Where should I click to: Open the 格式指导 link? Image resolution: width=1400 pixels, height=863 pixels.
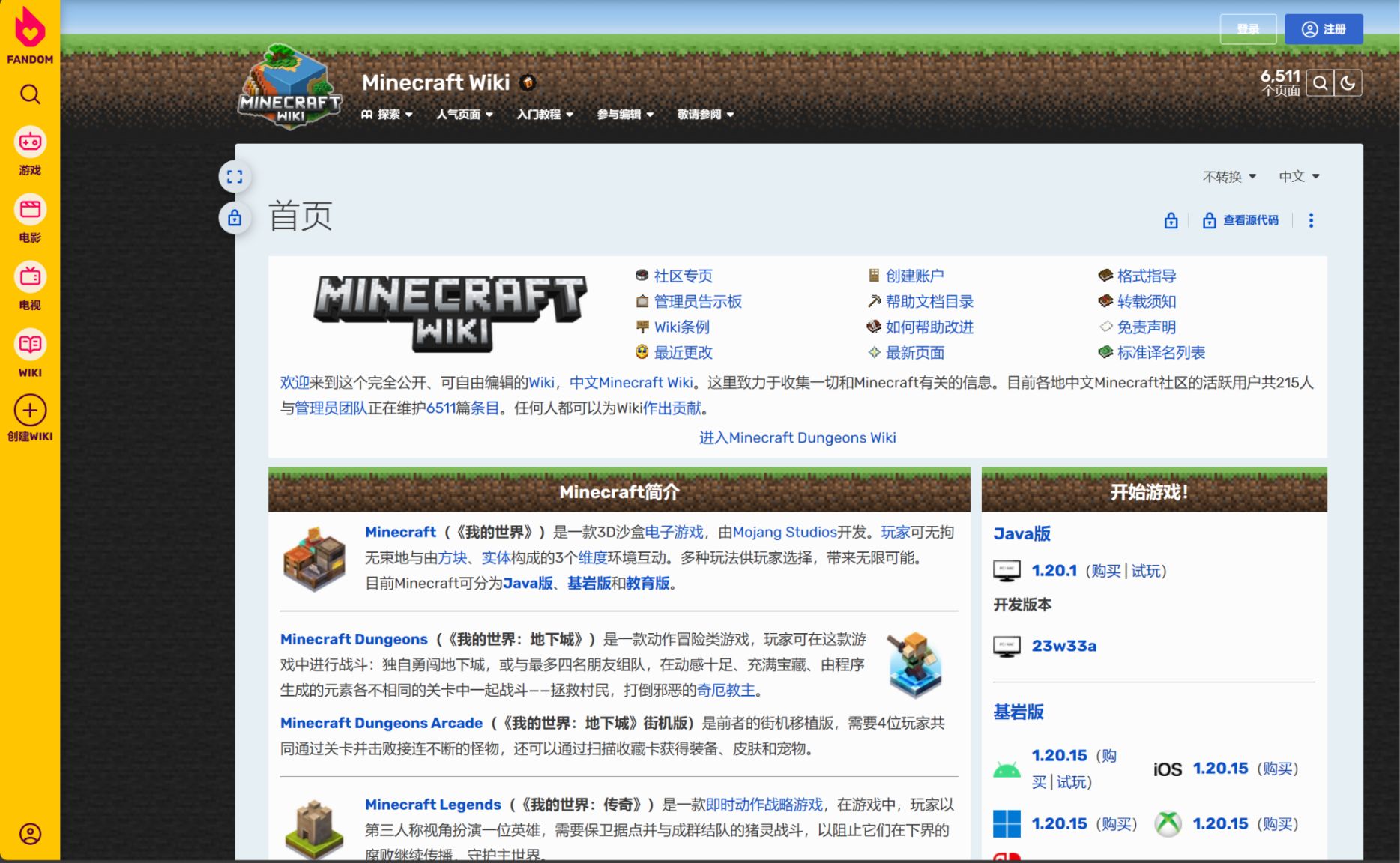click(1147, 276)
